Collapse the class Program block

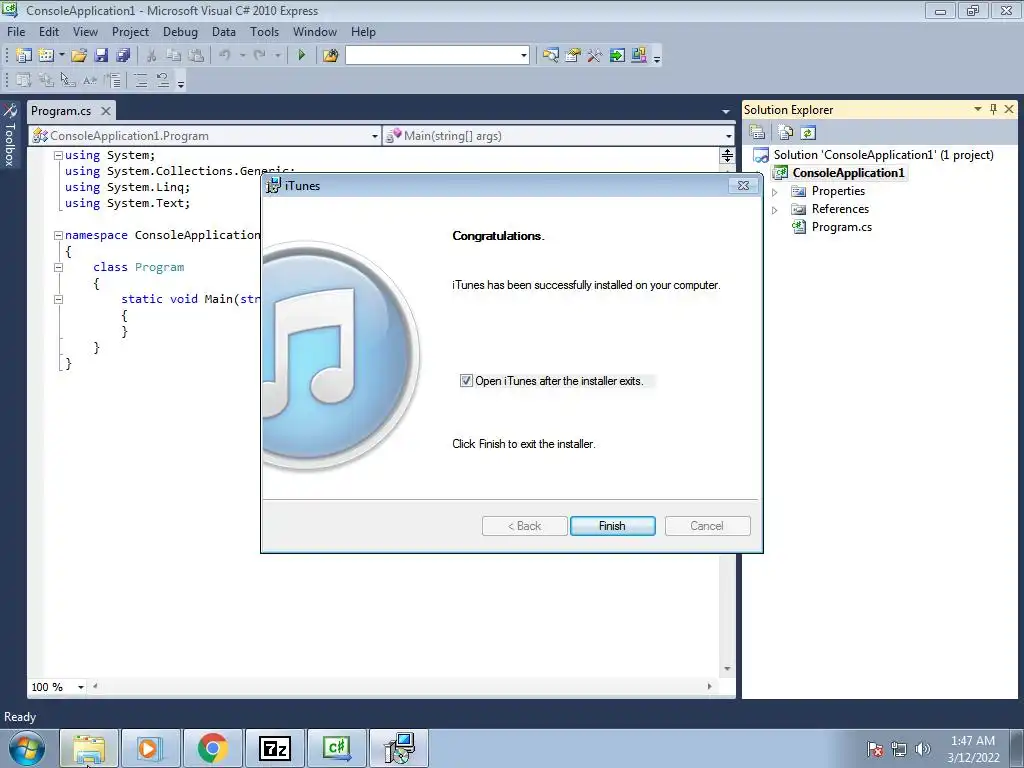point(58,267)
